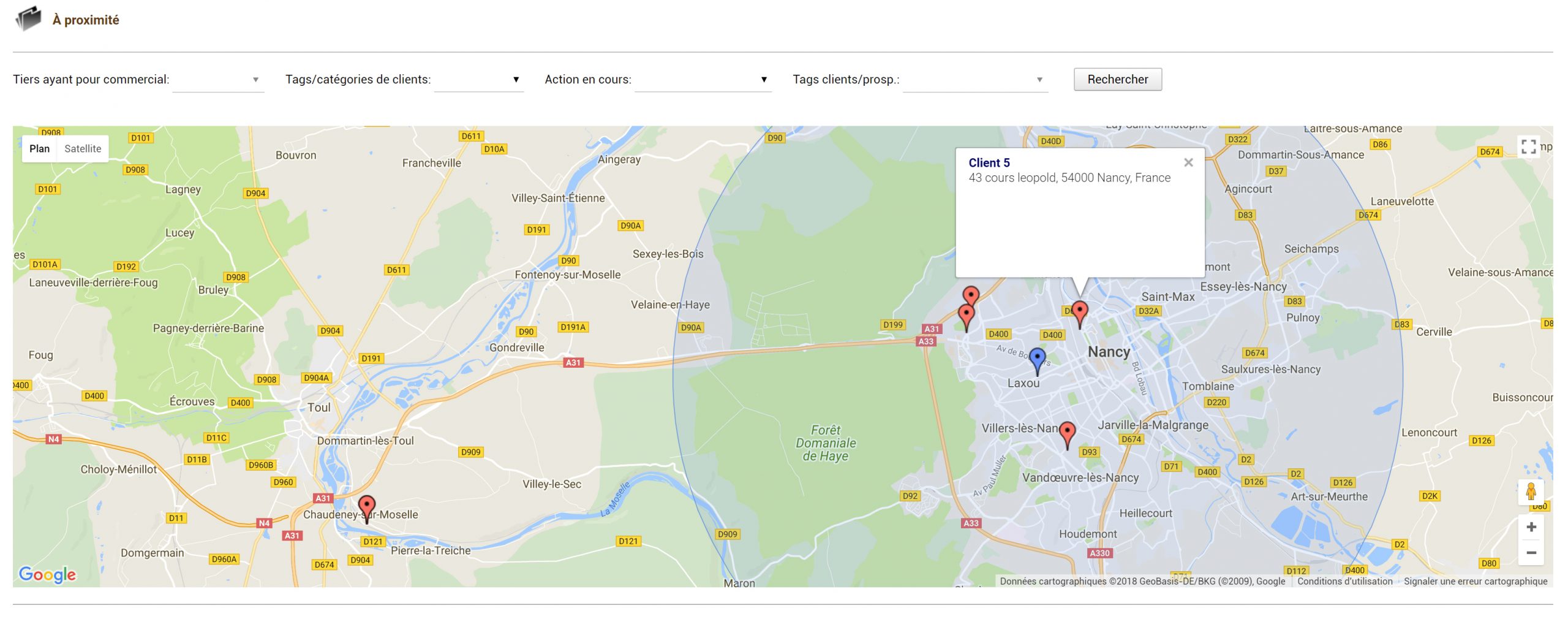Activate the Street View pegman

[x=1531, y=492]
